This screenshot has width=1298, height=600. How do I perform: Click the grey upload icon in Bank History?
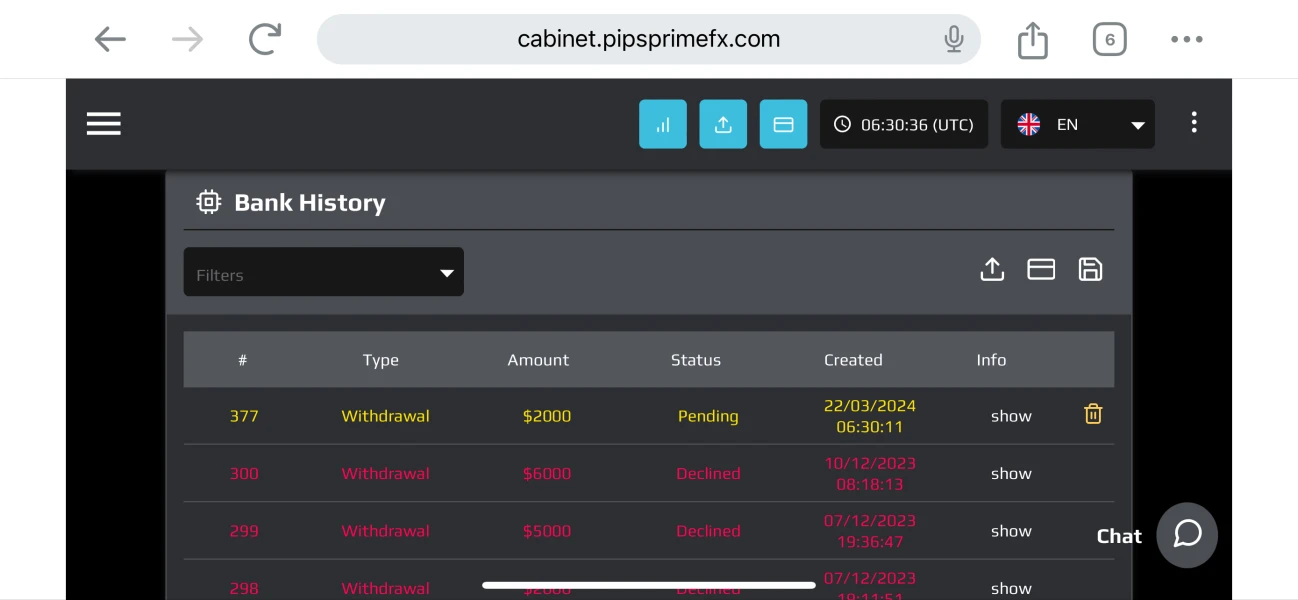point(992,269)
